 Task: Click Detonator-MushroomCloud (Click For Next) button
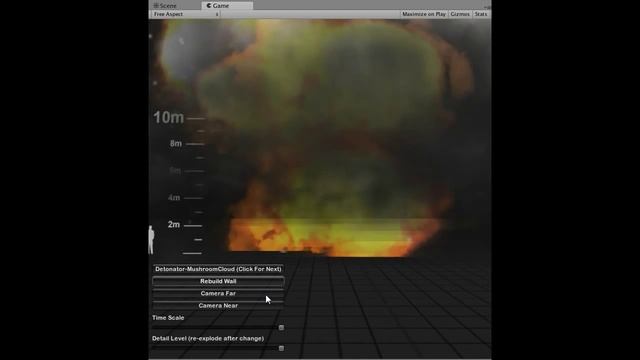click(218, 269)
